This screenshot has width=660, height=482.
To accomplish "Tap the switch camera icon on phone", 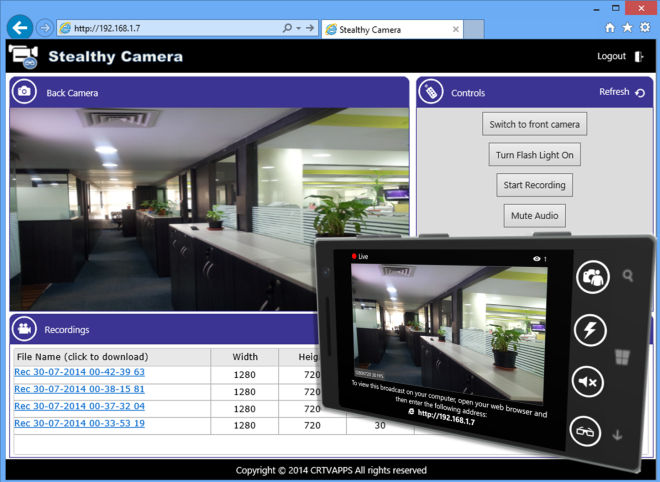I will coord(593,277).
